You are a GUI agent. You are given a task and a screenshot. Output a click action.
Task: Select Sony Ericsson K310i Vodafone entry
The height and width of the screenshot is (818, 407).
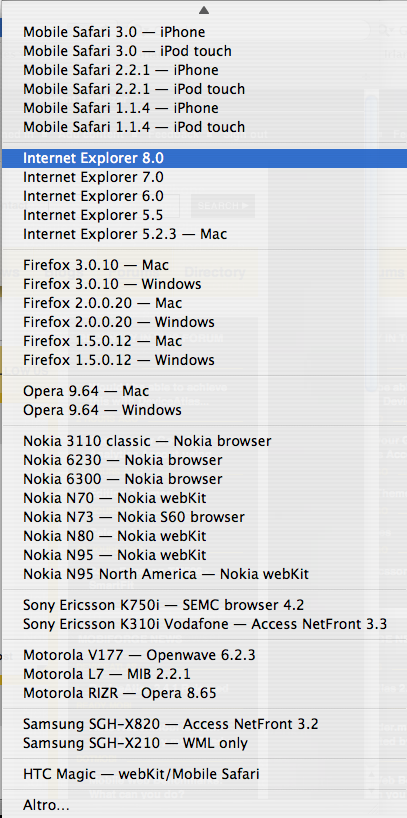pyautogui.click(x=204, y=624)
